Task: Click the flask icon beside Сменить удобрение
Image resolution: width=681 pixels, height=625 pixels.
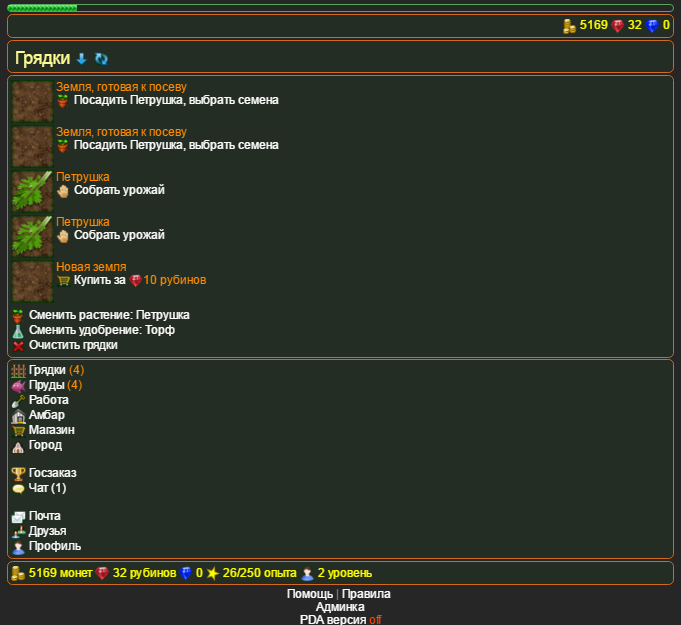Action: (18, 331)
